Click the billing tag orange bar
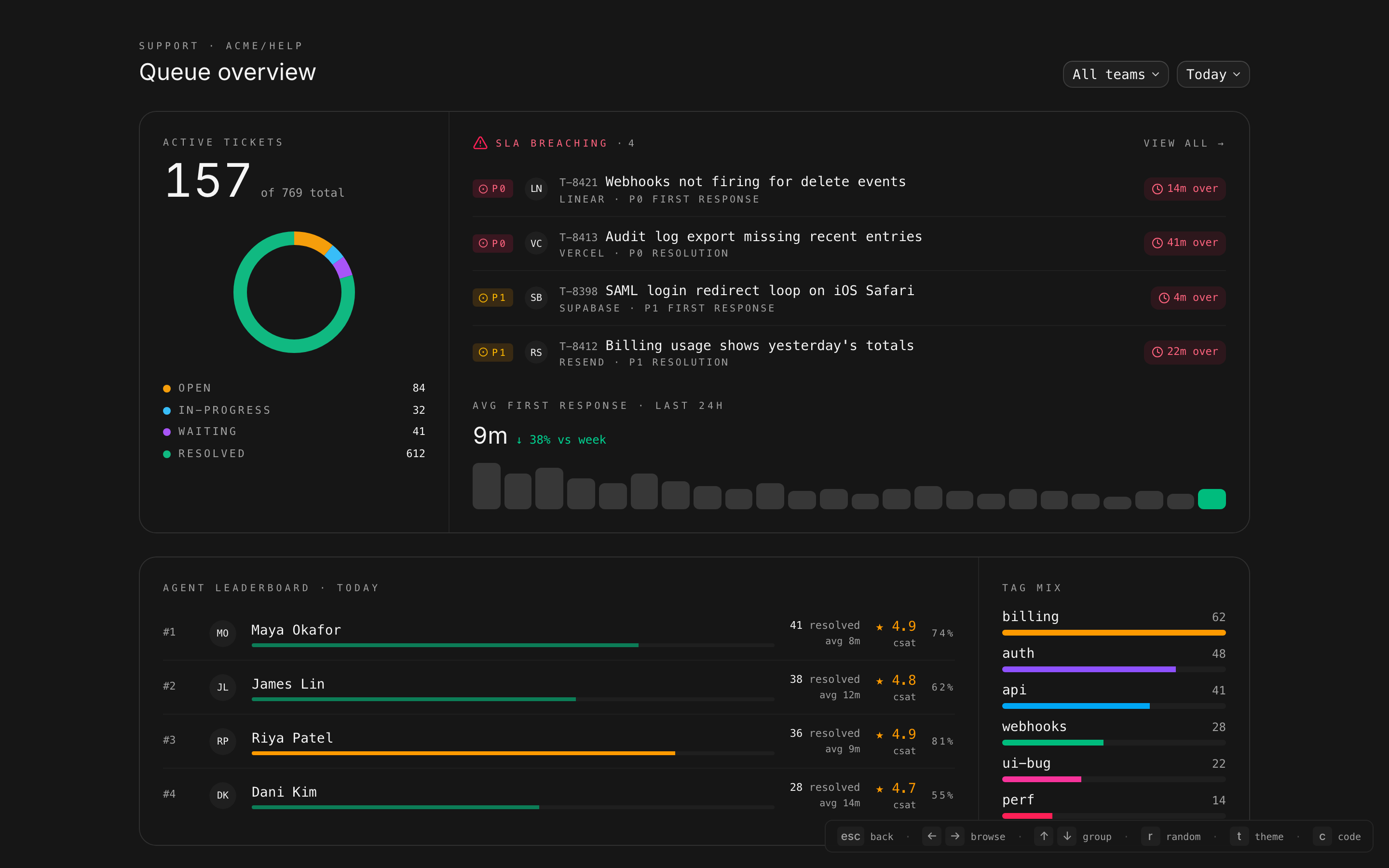Viewport: 1389px width, 868px height. pos(1114,633)
